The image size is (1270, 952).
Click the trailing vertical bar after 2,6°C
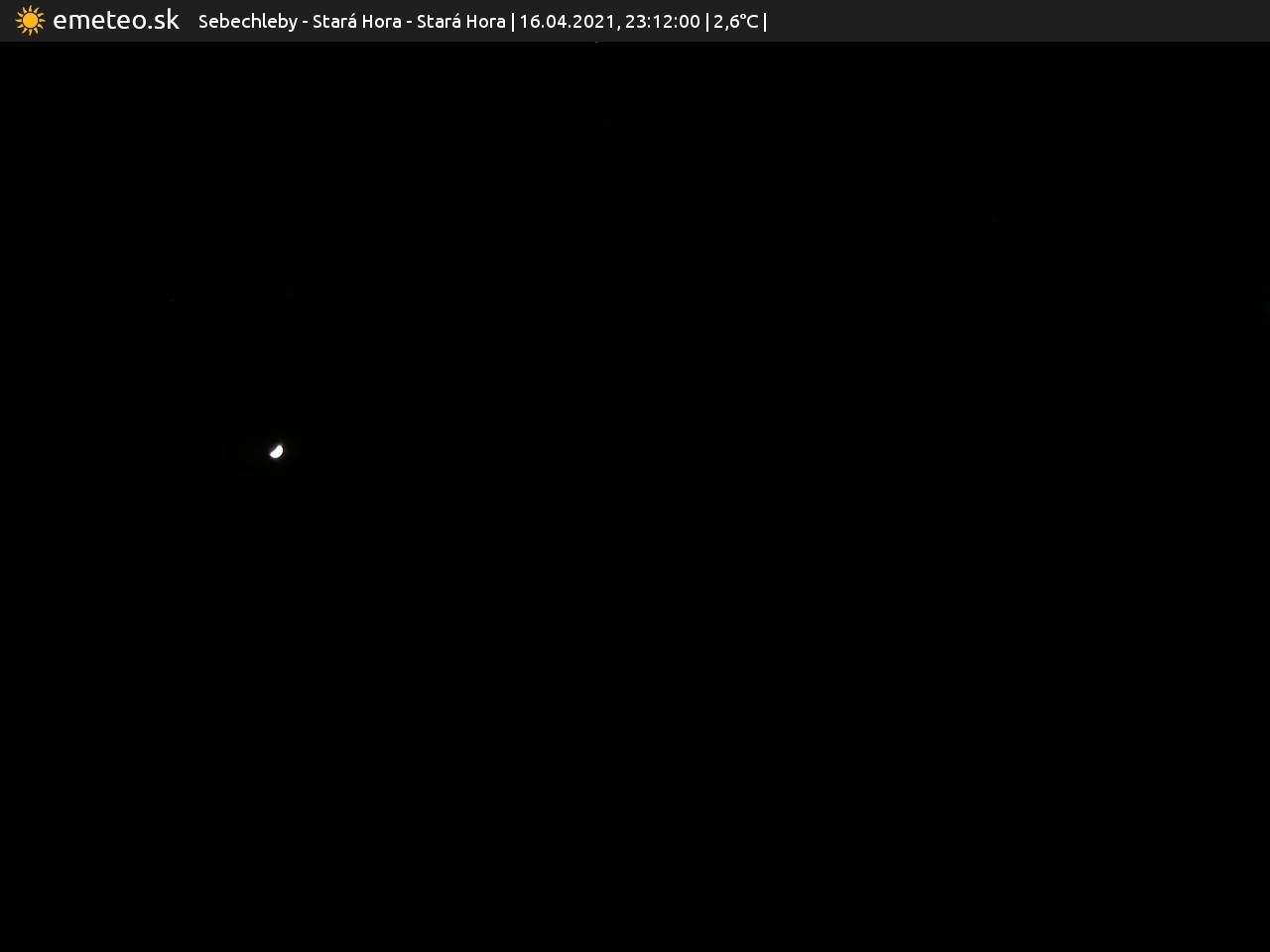pyautogui.click(x=765, y=22)
